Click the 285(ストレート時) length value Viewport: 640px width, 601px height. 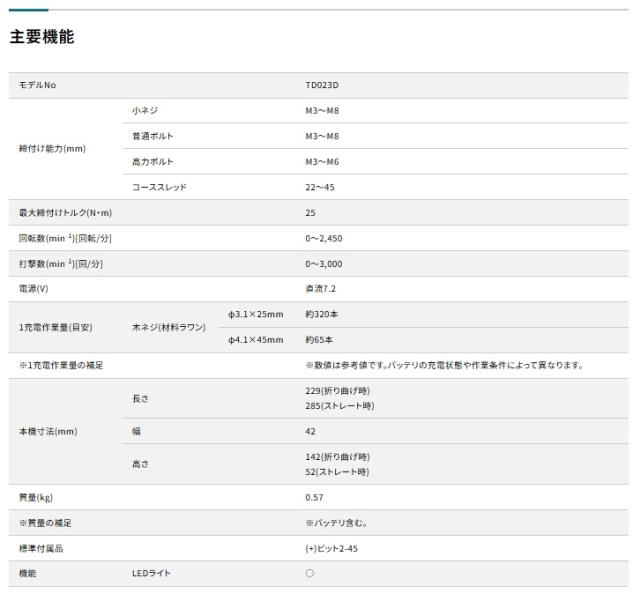click(340, 406)
